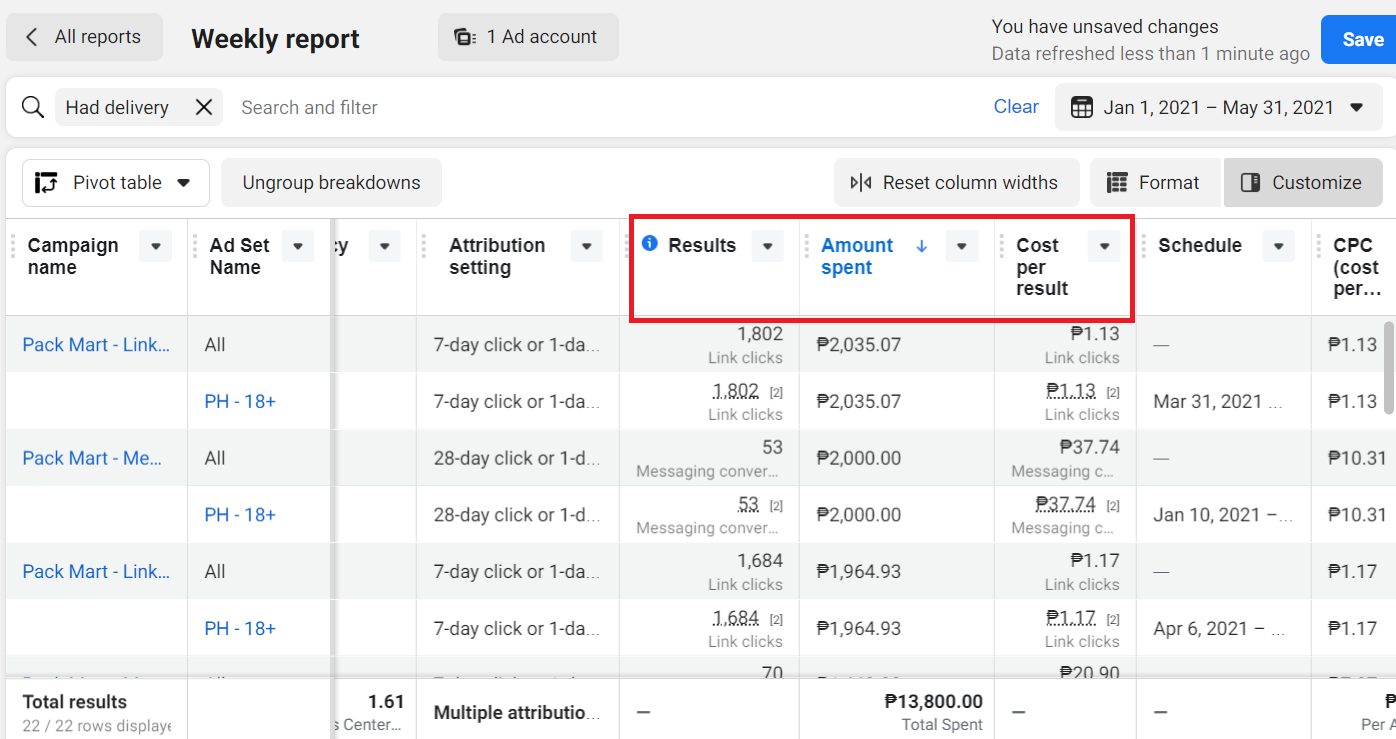
Task: Open Campaign name column menu
Action: pos(155,246)
